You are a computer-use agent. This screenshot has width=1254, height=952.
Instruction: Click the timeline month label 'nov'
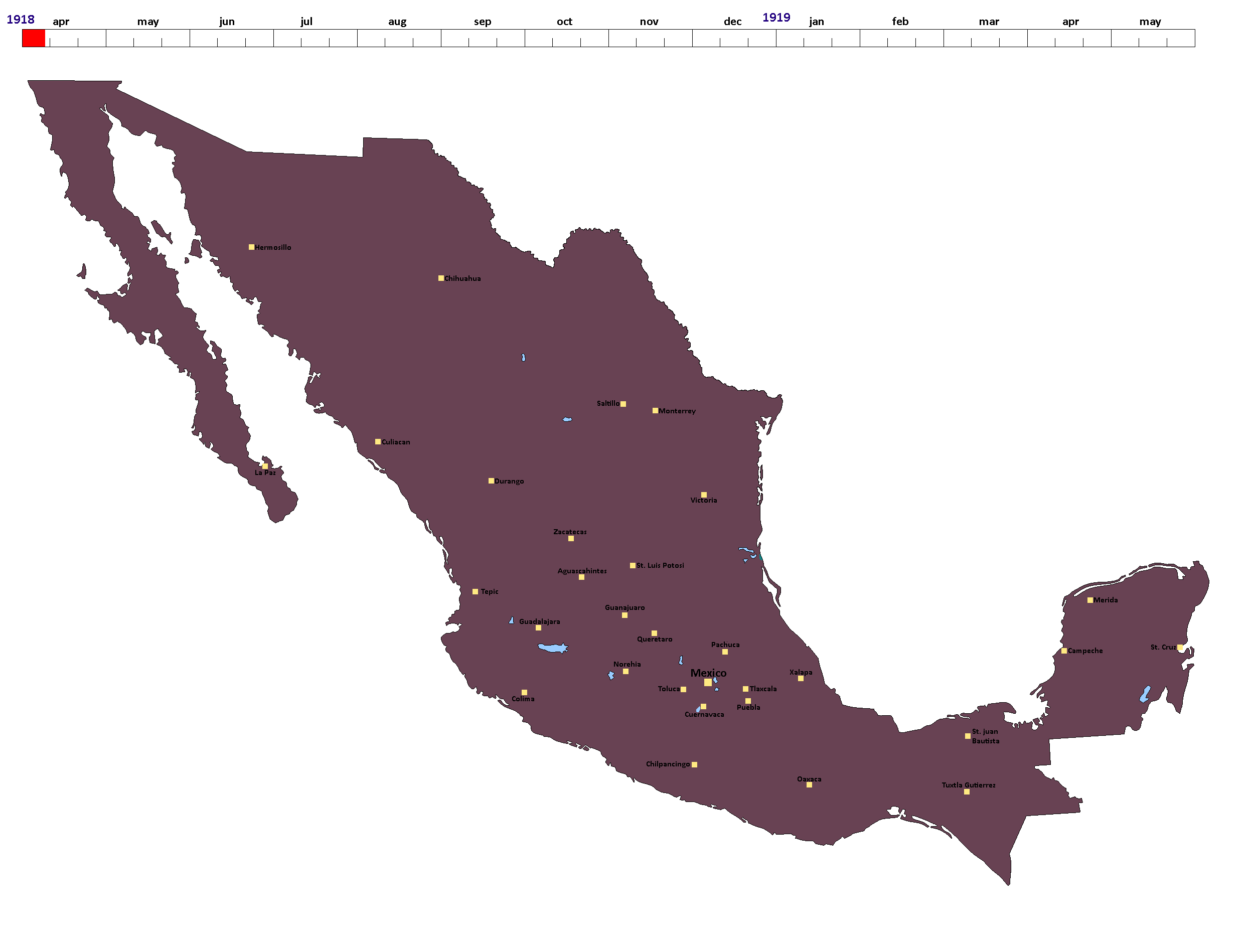coord(649,22)
